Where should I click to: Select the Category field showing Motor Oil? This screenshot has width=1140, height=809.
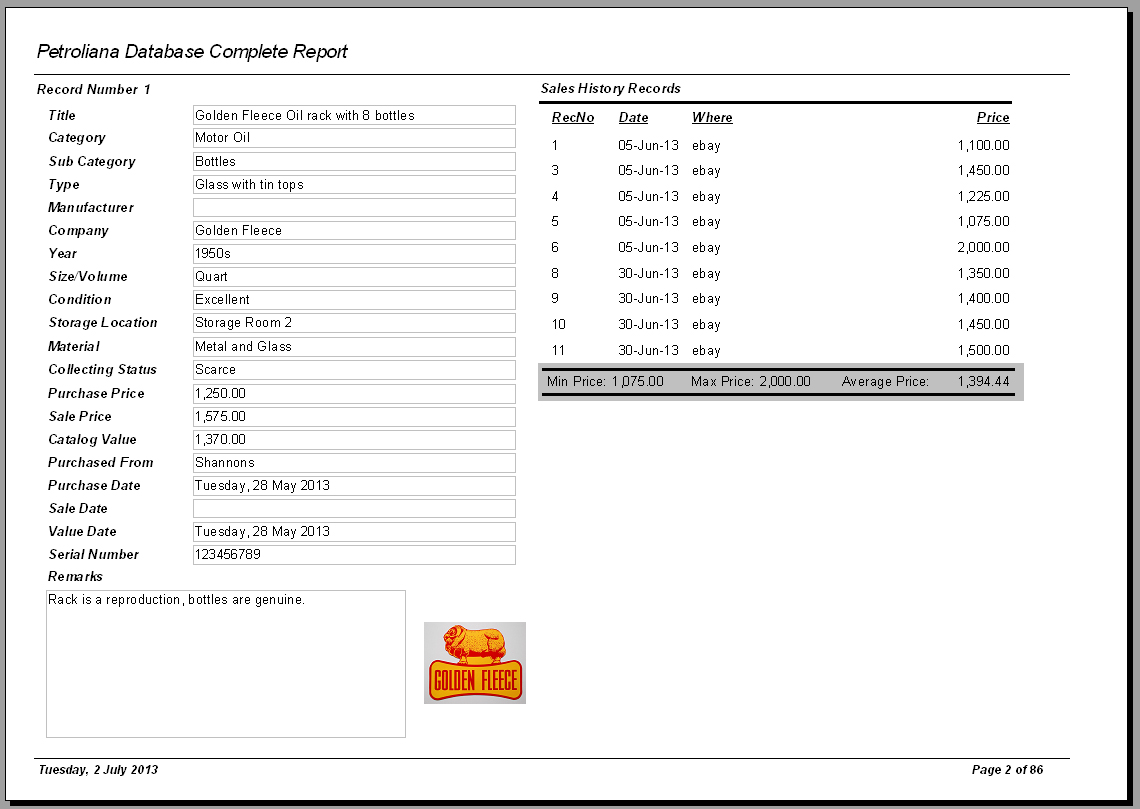pos(354,138)
